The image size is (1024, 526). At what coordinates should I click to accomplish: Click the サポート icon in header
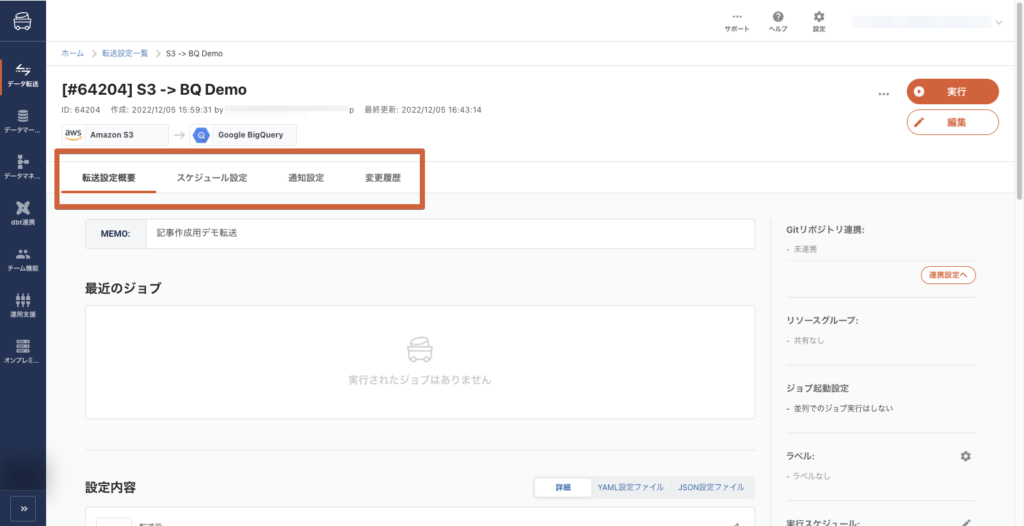coord(737,20)
